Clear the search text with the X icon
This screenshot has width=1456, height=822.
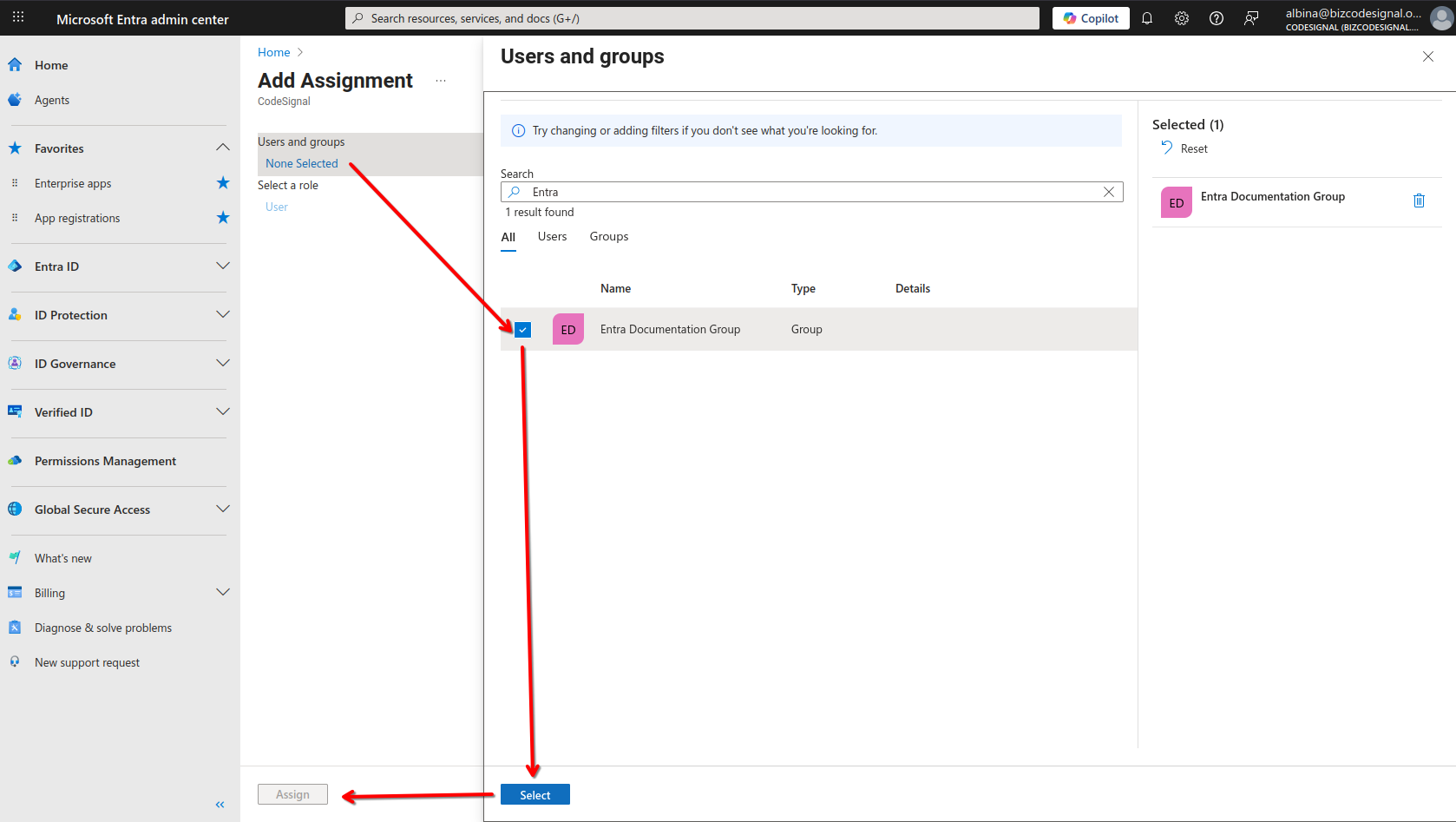pyautogui.click(x=1109, y=192)
